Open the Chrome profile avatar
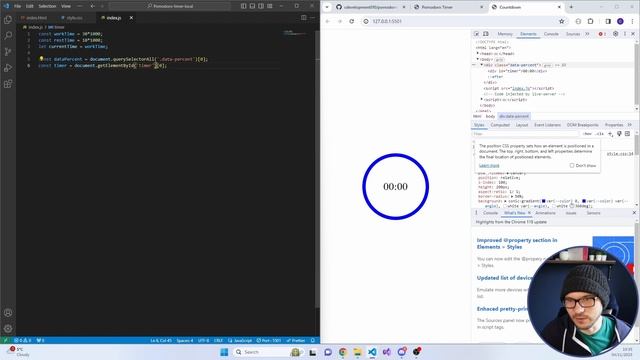The height and width of the screenshot is (360, 640). (x=620, y=21)
